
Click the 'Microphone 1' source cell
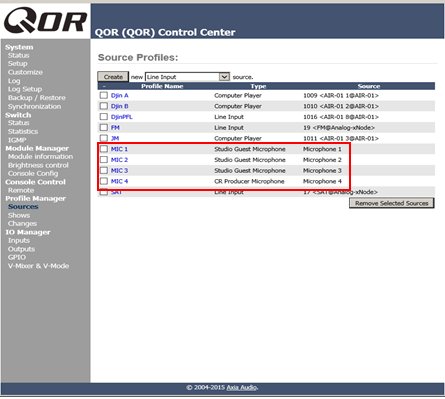(322, 149)
